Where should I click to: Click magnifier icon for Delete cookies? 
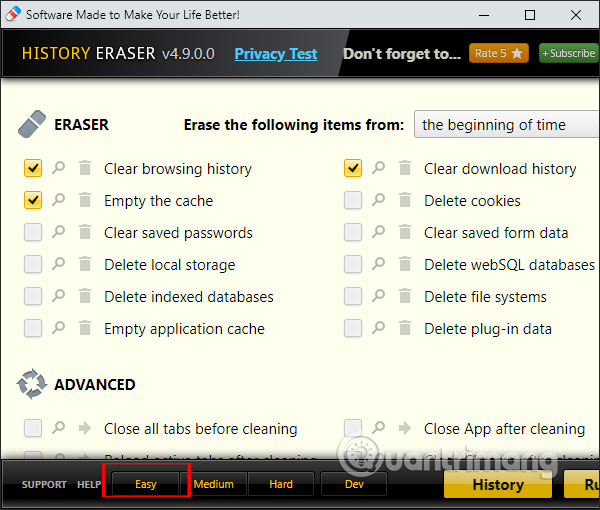[x=378, y=200]
